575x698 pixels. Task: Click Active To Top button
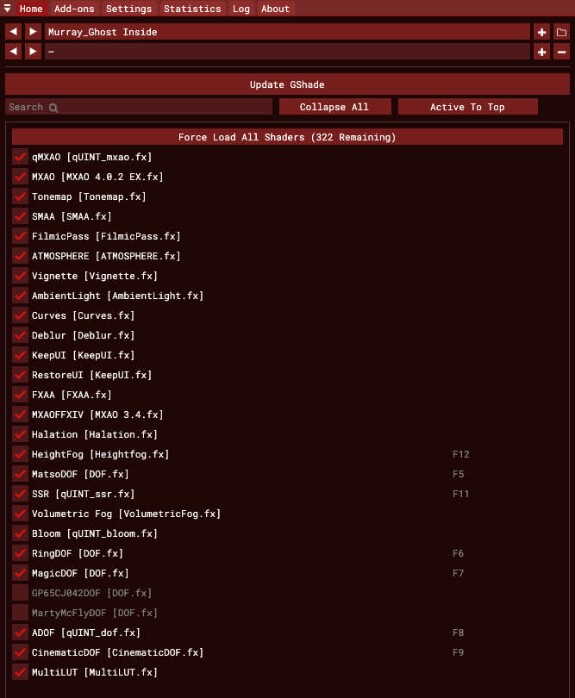pyautogui.click(x=467, y=107)
